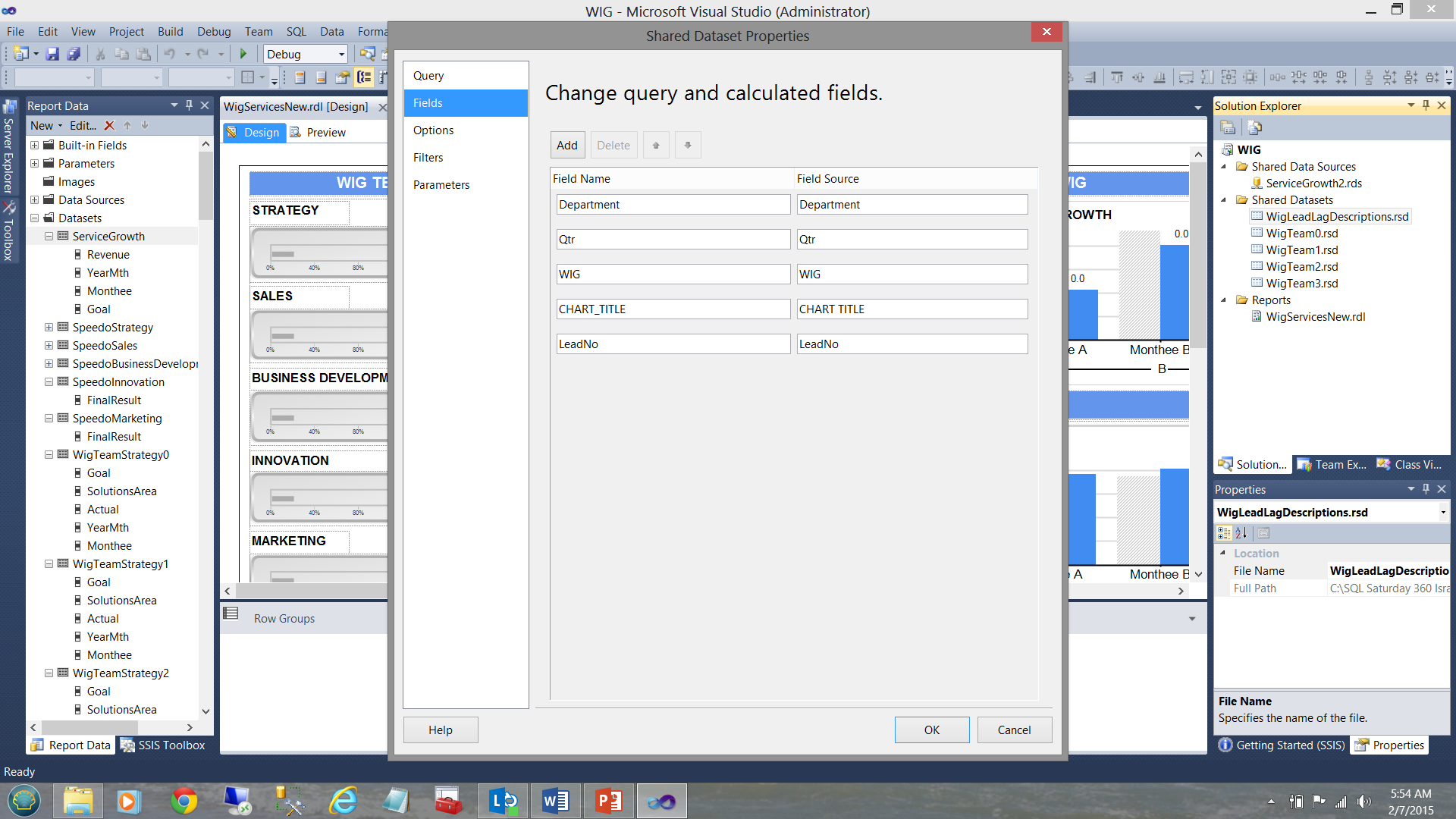1456x819 pixels.
Task: Expand the Built-in Fields tree node
Action: click(x=34, y=146)
